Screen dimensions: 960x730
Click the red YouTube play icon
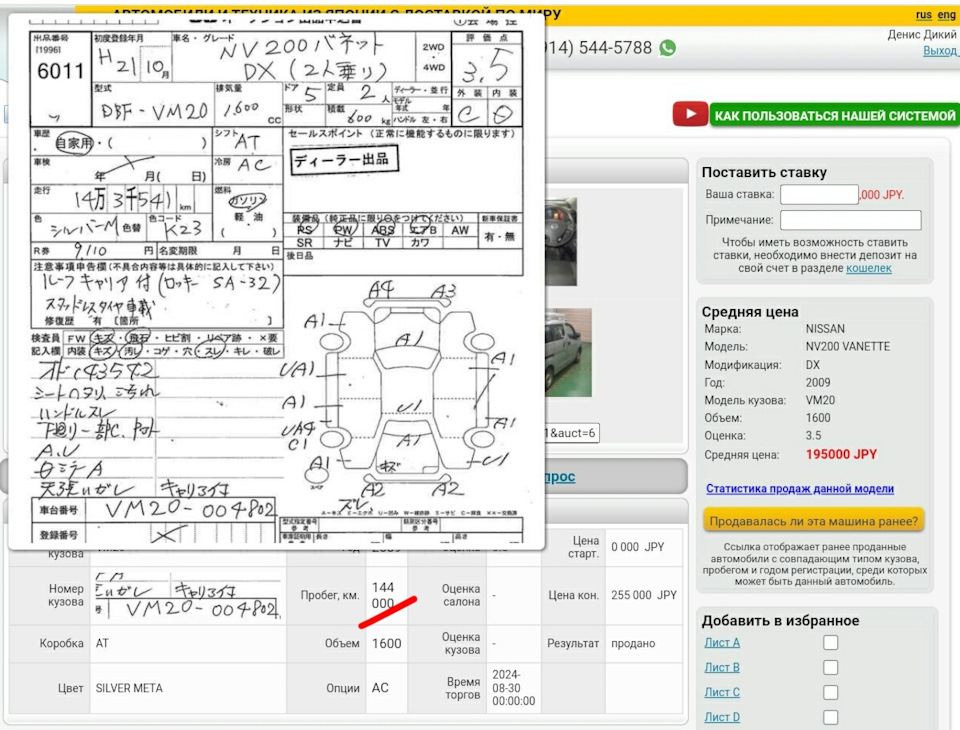click(690, 115)
